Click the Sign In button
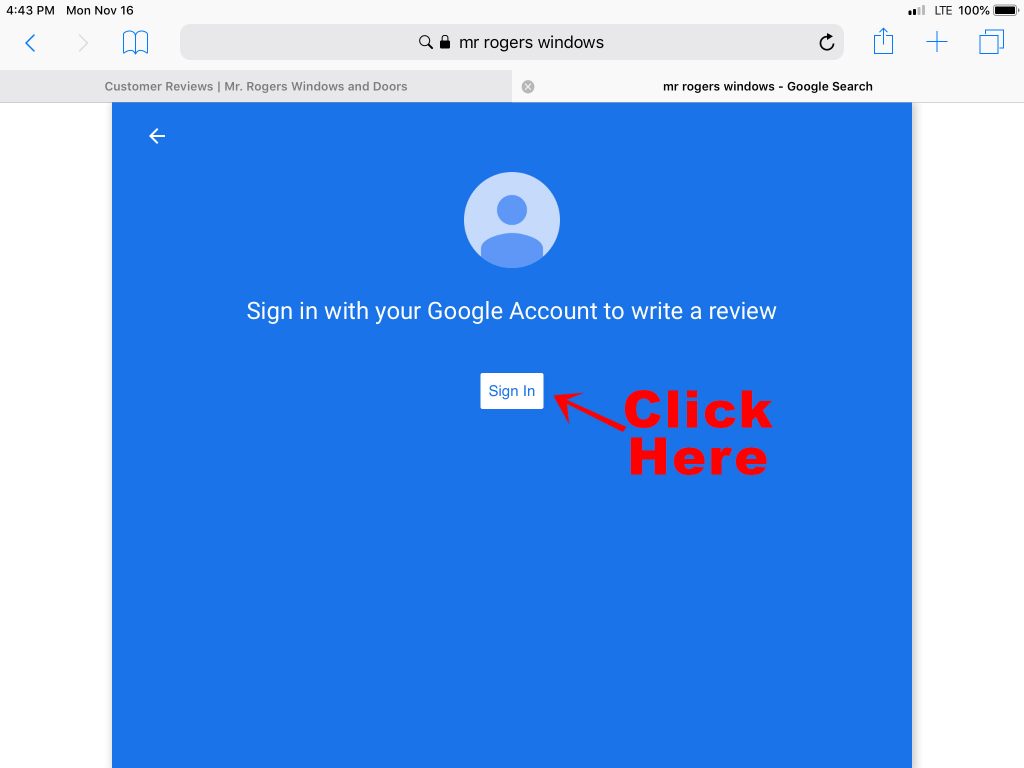The image size is (1024, 768). tap(511, 391)
